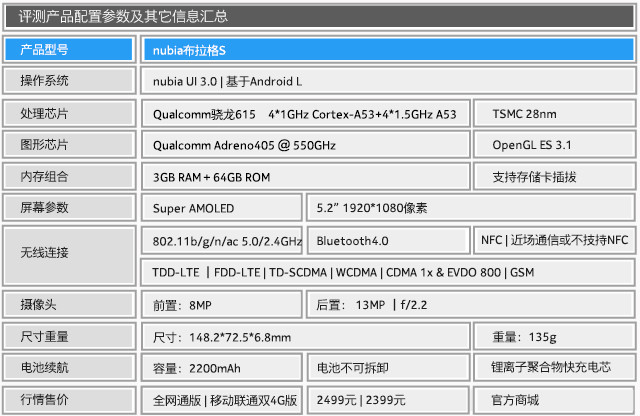
Task: Click the OpenGL ES 3.1 cell
Action: coord(554,145)
